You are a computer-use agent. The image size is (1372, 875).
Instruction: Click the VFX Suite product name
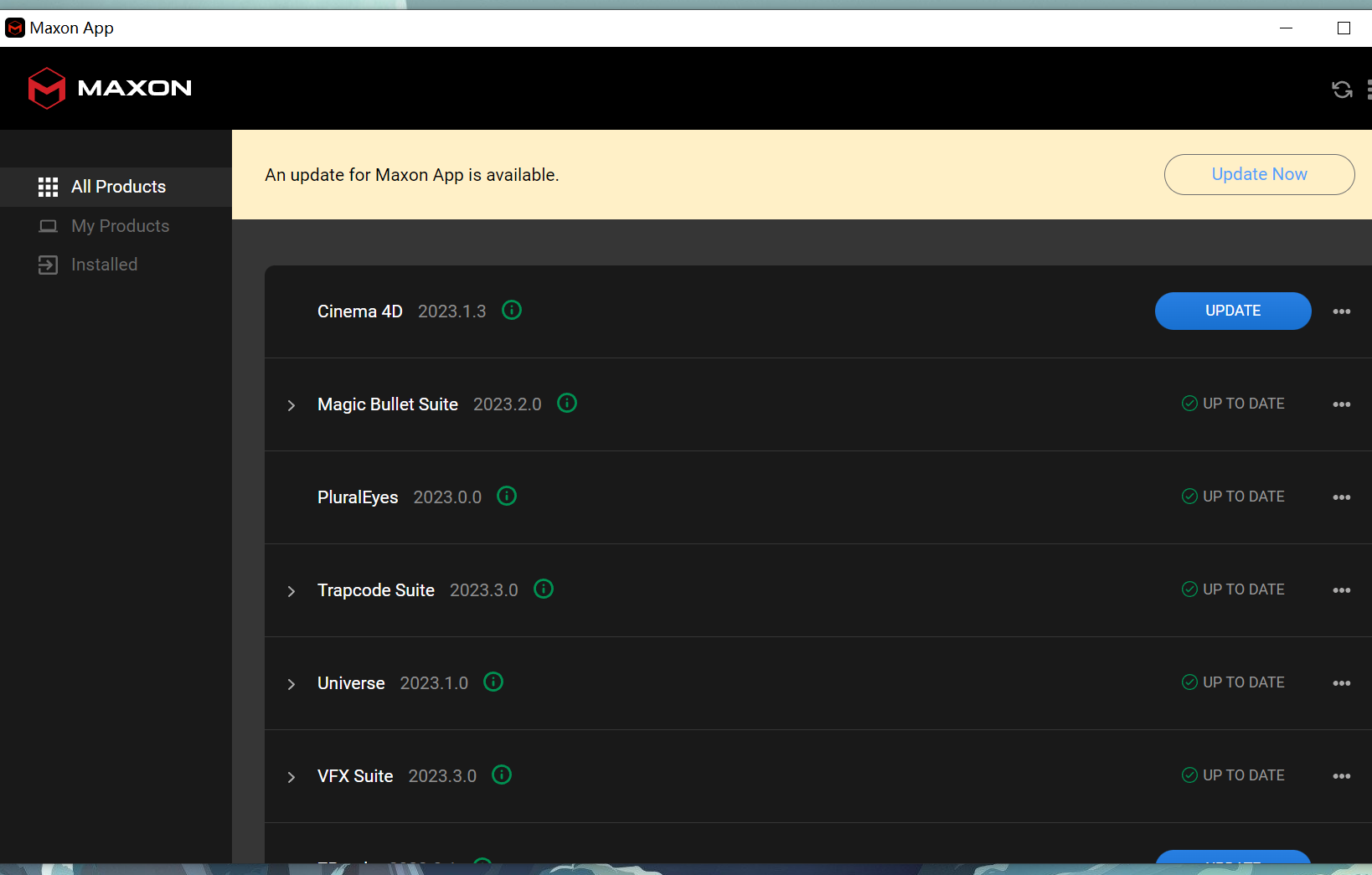[x=355, y=776]
